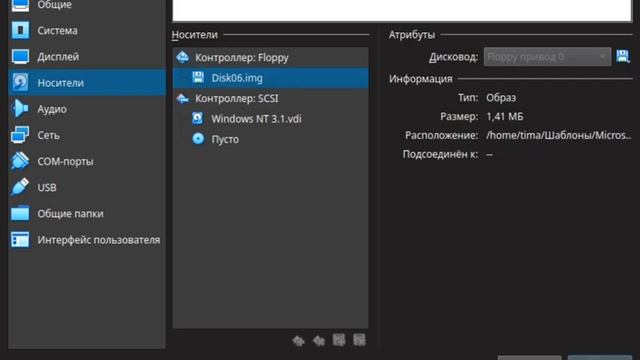The image size is (640, 360).
Task: Click the Подсоединён к value --
Action: pyautogui.click(x=489, y=154)
